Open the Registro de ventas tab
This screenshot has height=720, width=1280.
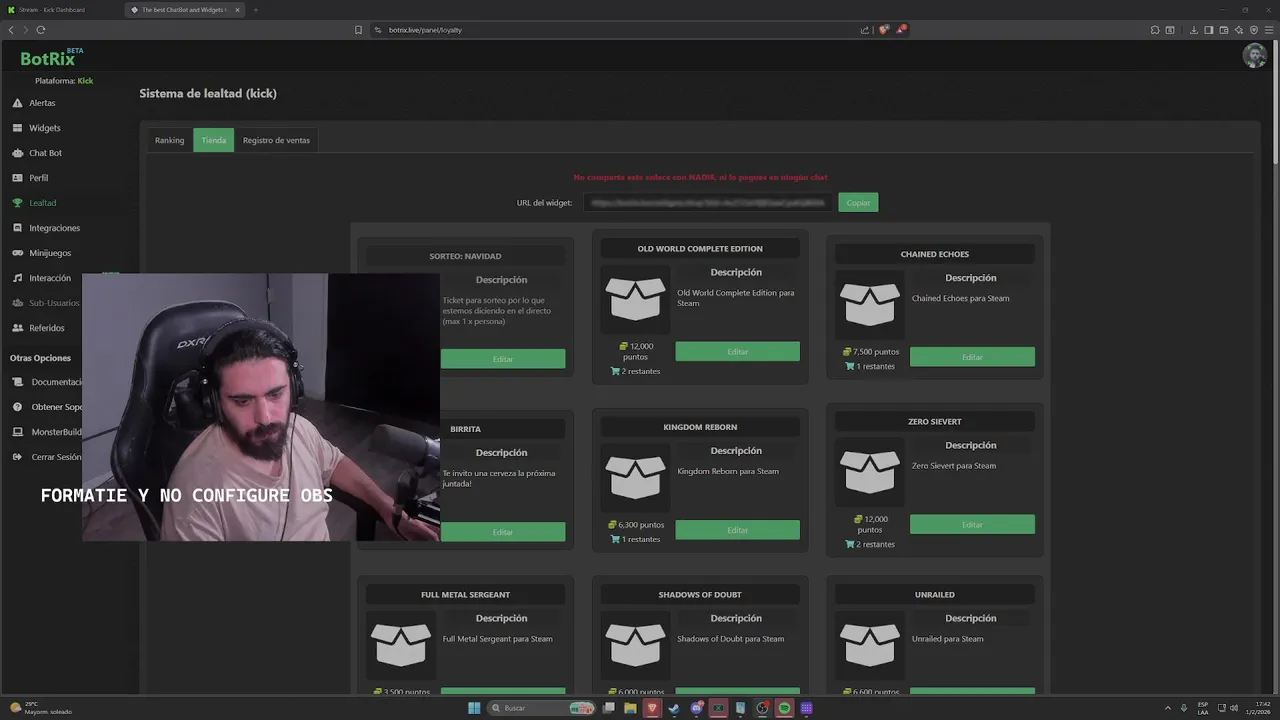pyautogui.click(x=276, y=140)
